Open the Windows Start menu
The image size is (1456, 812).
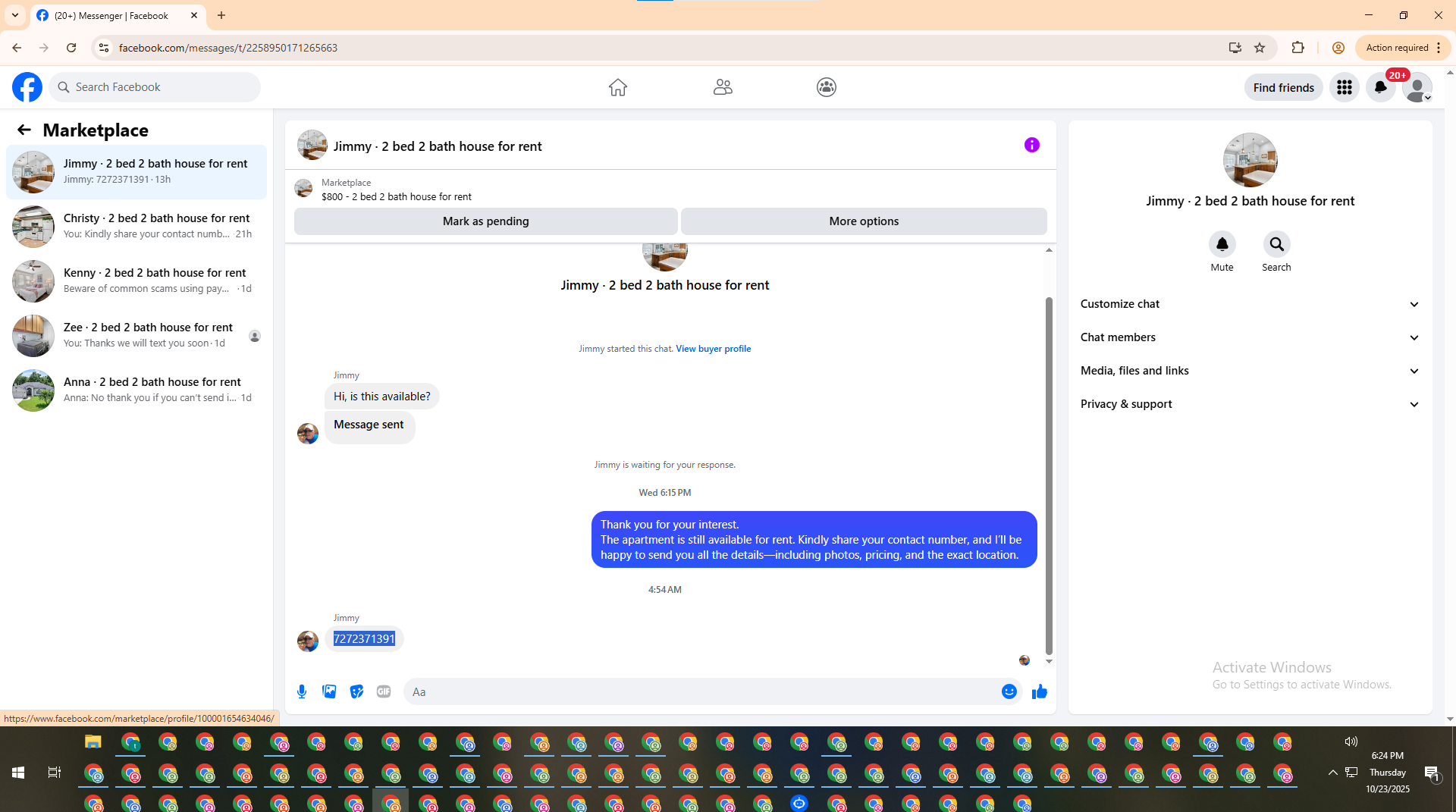[x=18, y=773]
